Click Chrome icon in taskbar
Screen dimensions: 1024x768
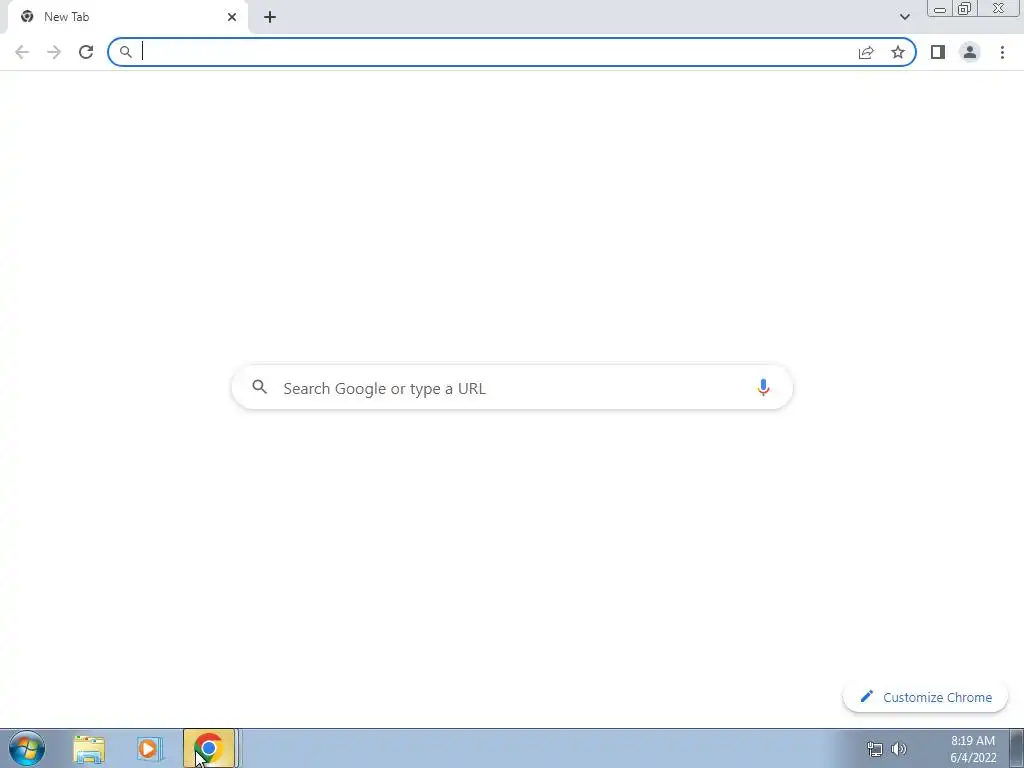209,748
